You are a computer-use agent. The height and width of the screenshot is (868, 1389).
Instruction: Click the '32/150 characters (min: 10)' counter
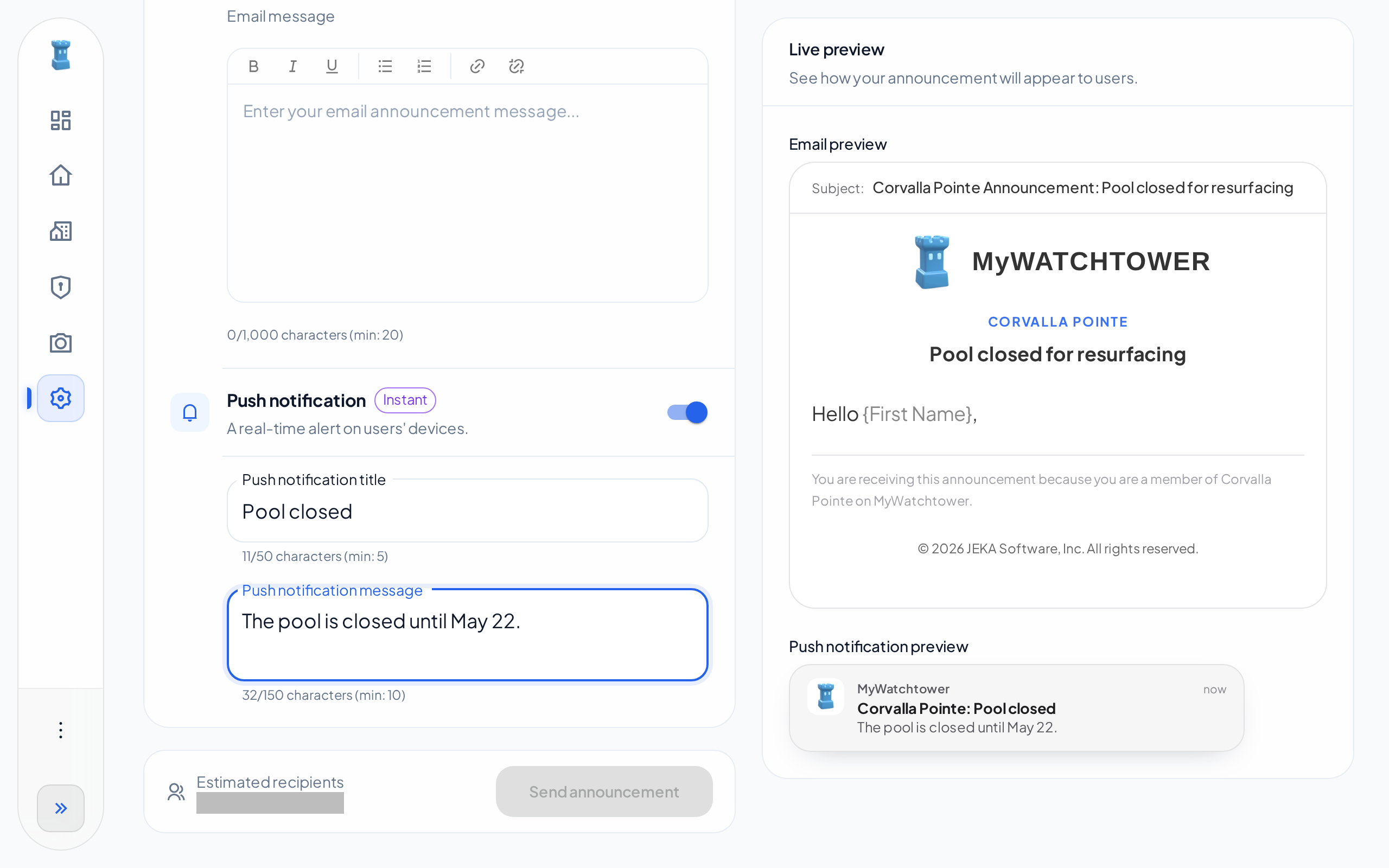324,695
